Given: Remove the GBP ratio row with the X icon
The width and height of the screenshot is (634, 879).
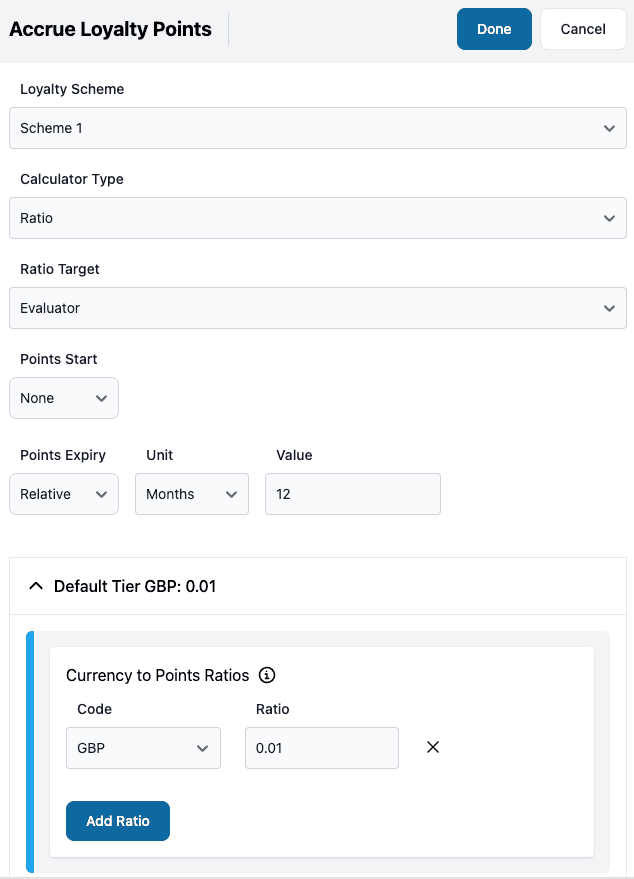Looking at the screenshot, I should click(432, 747).
